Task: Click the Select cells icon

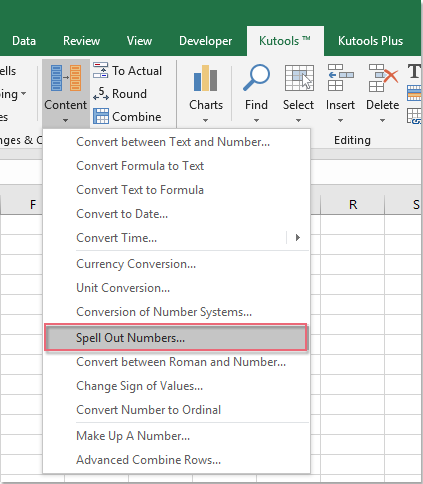Action: pos(299,78)
